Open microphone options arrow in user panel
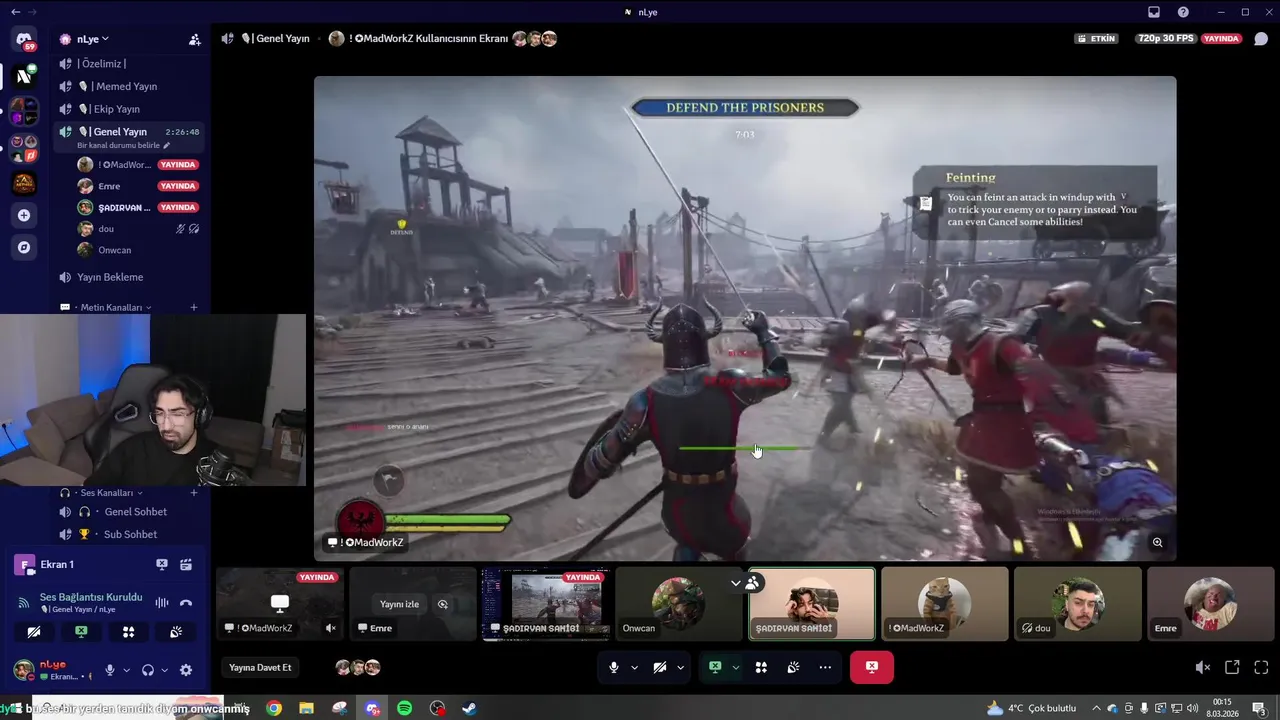 tap(126, 670)
